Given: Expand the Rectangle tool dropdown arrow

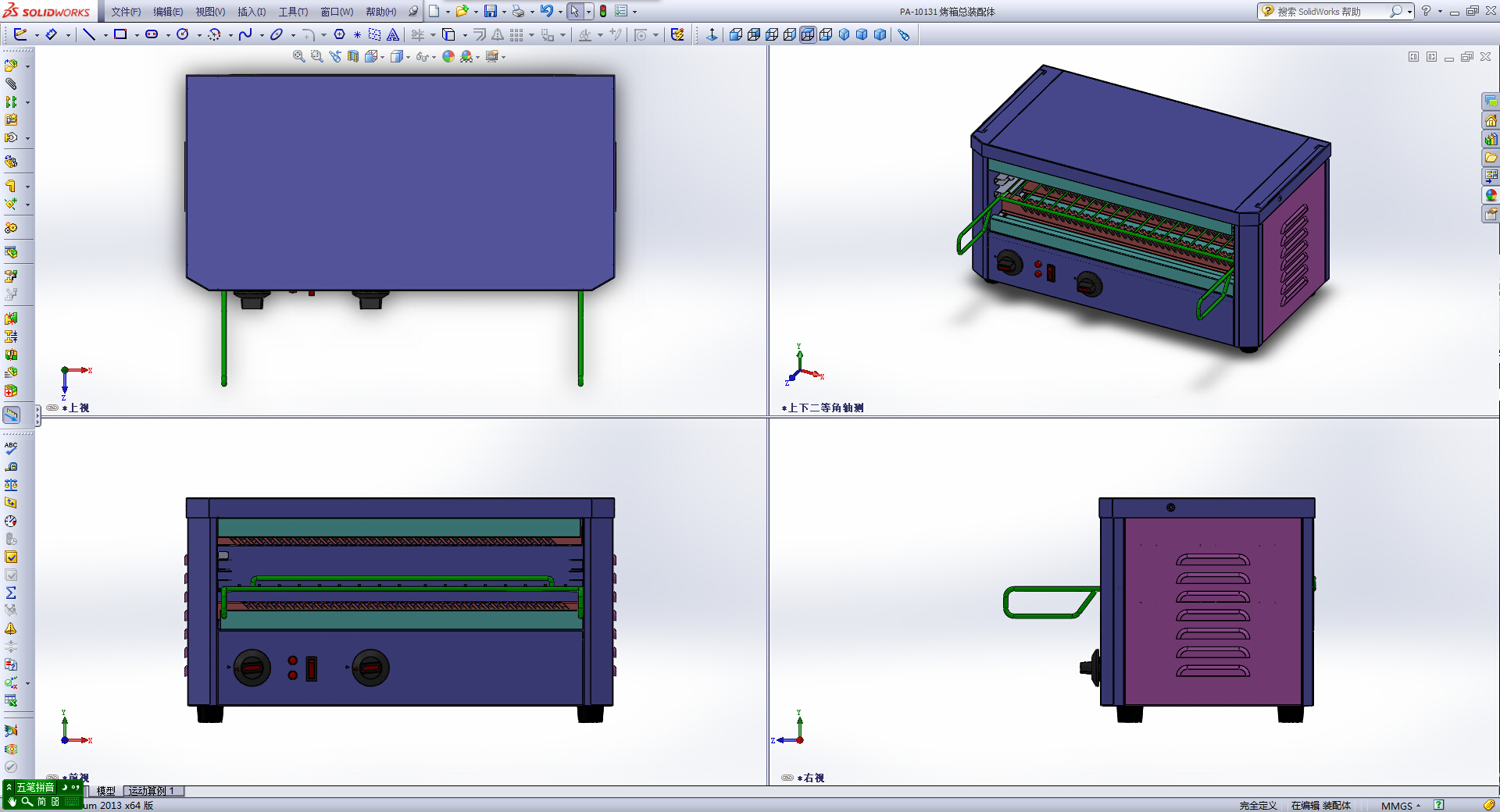Looking at the screenshot, I should pos(137,35).
